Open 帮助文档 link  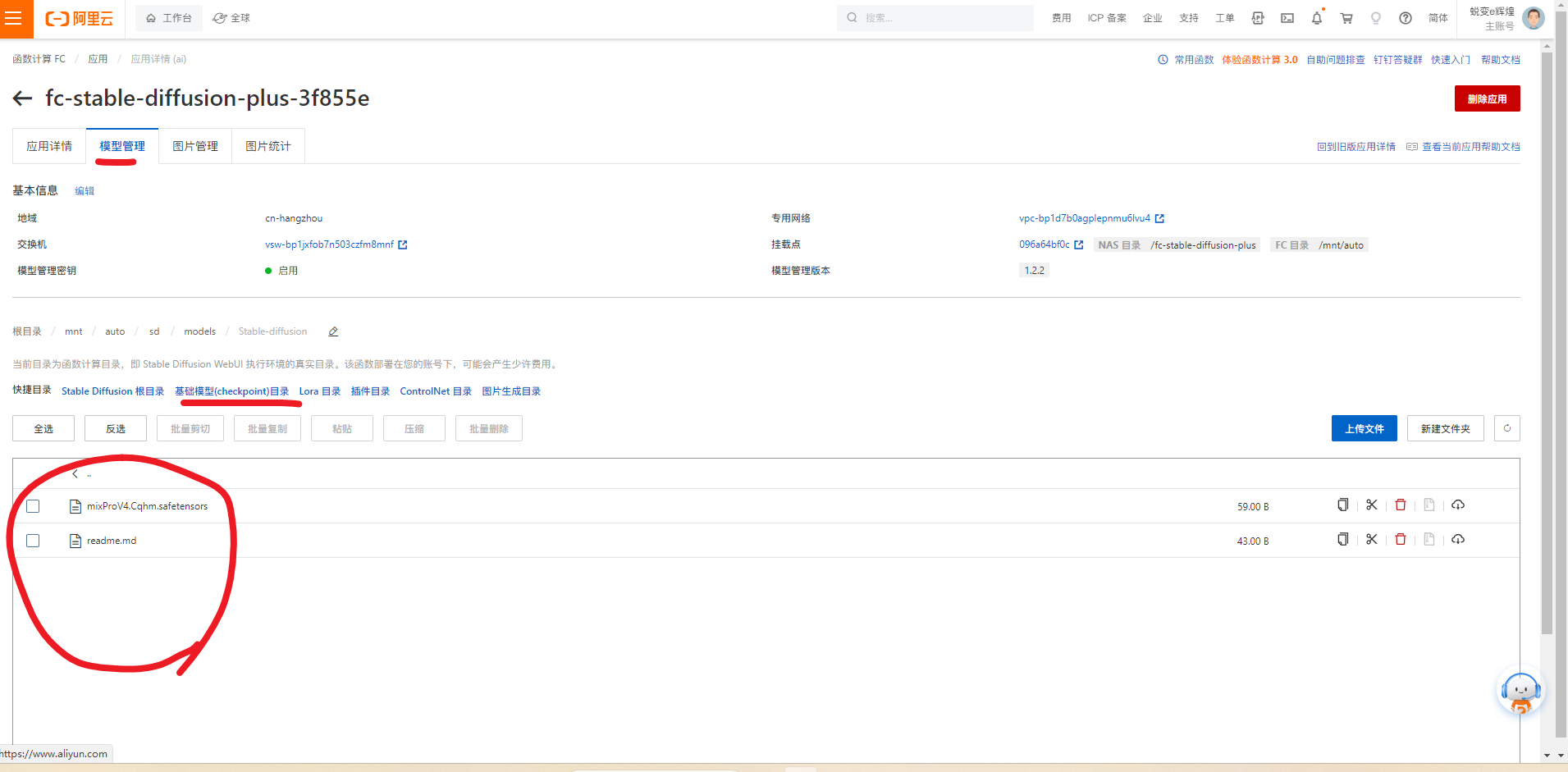pyautogui.click(x=1501, y=60)
